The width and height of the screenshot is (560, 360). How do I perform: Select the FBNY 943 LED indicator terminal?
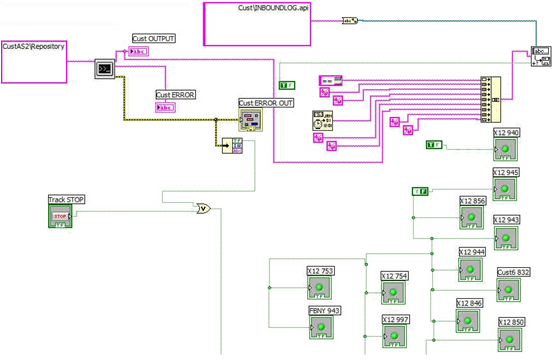(x=321, y=327)
